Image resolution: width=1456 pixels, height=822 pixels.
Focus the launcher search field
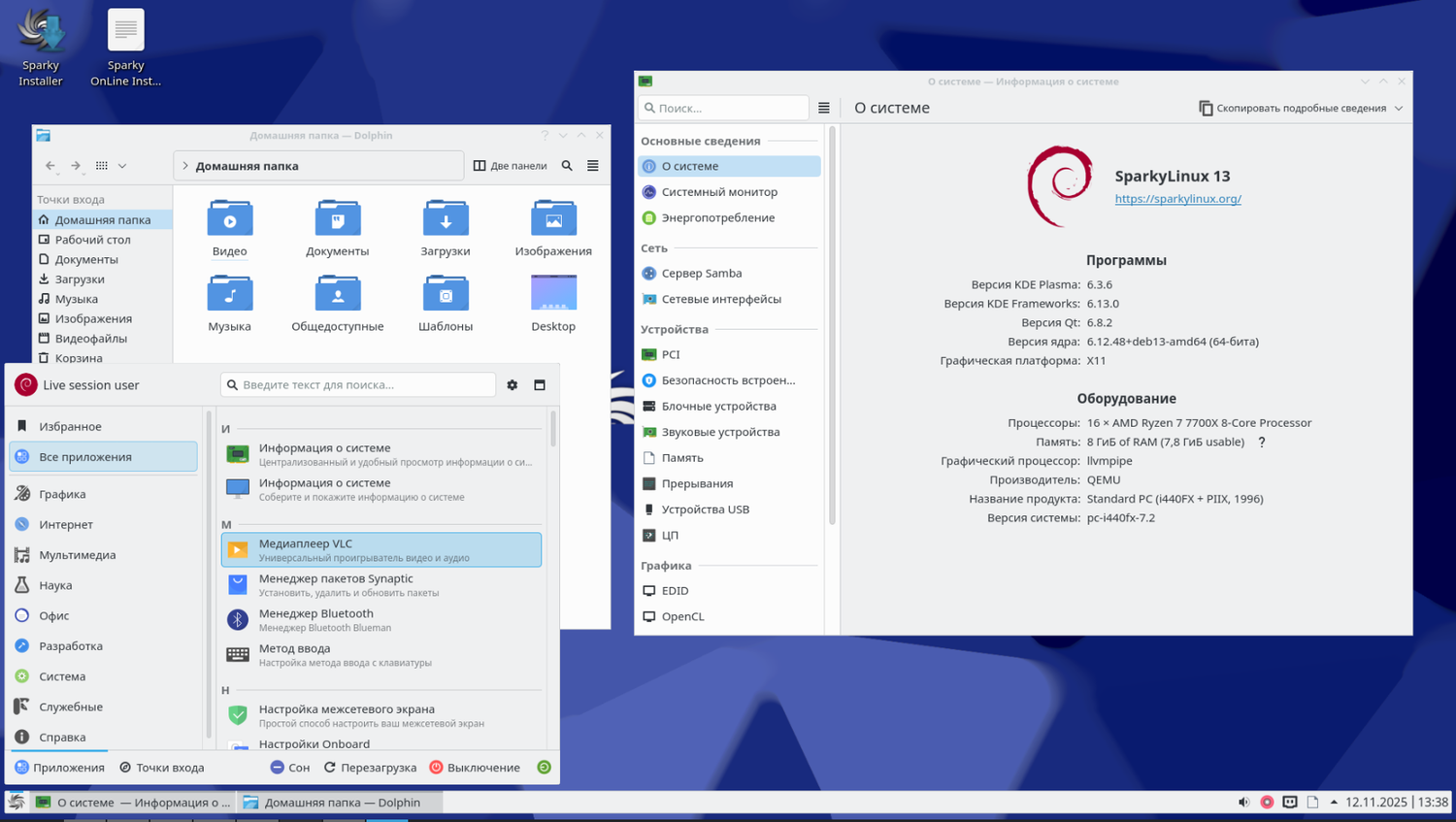[358, 385]
